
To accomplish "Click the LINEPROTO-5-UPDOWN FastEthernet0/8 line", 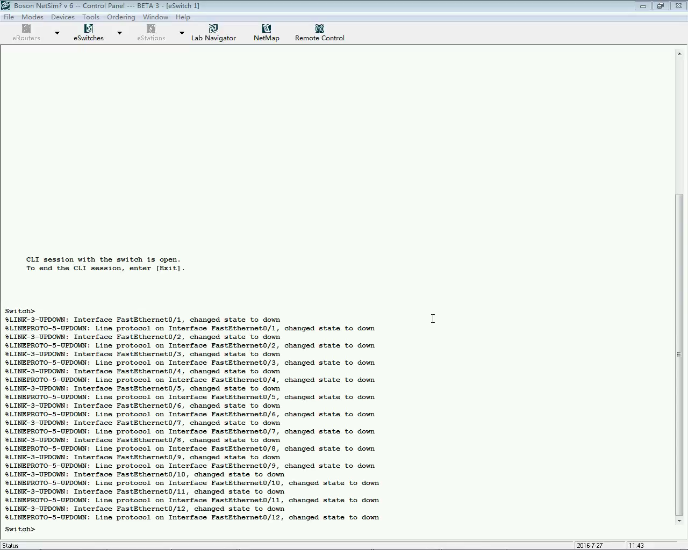I will click(x=190, y=449).
